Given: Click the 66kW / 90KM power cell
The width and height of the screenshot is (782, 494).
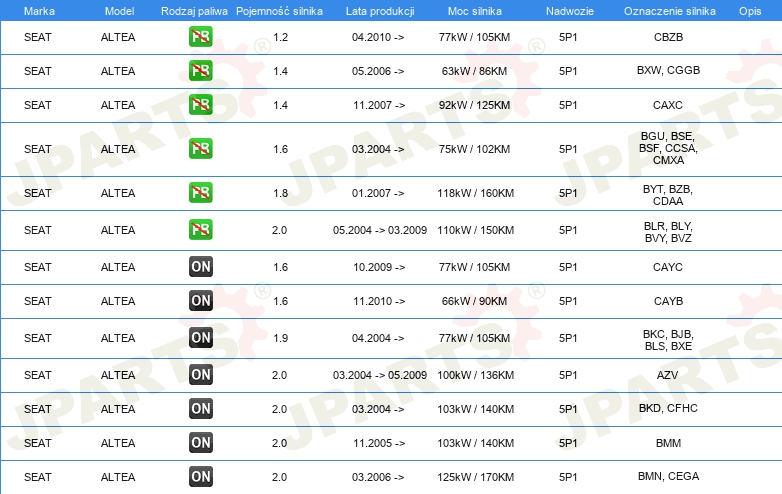Looking at the screenshot, I should tap(474, 301).
